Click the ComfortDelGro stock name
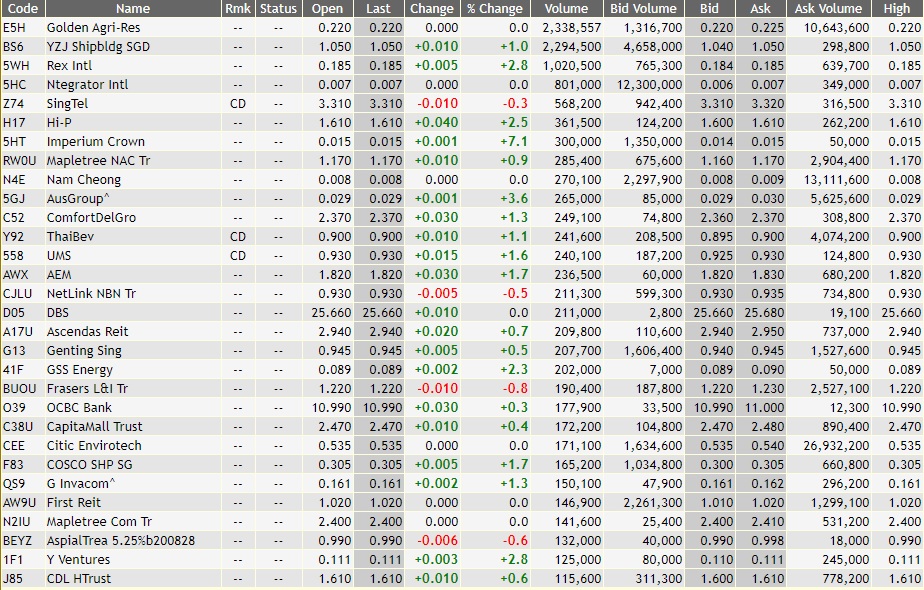 [91, 217]
